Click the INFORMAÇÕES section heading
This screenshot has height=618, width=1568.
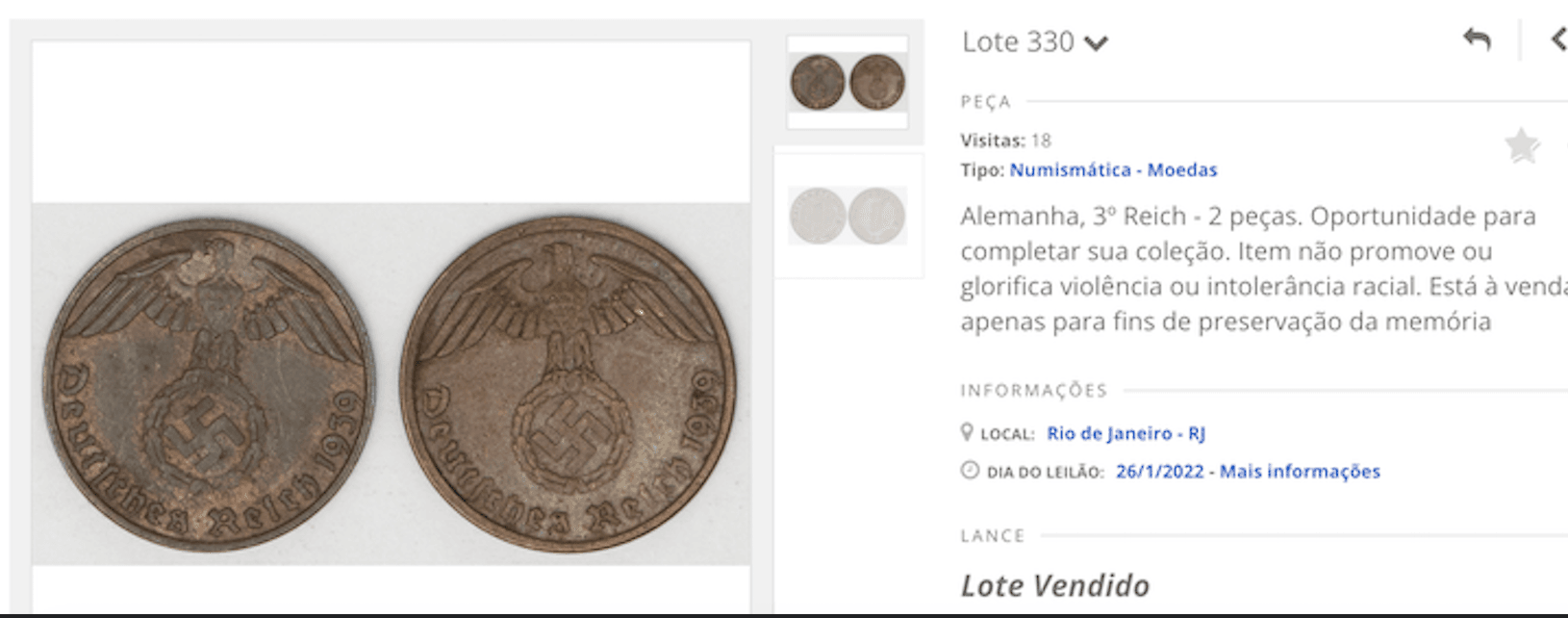click(1034, 391)
